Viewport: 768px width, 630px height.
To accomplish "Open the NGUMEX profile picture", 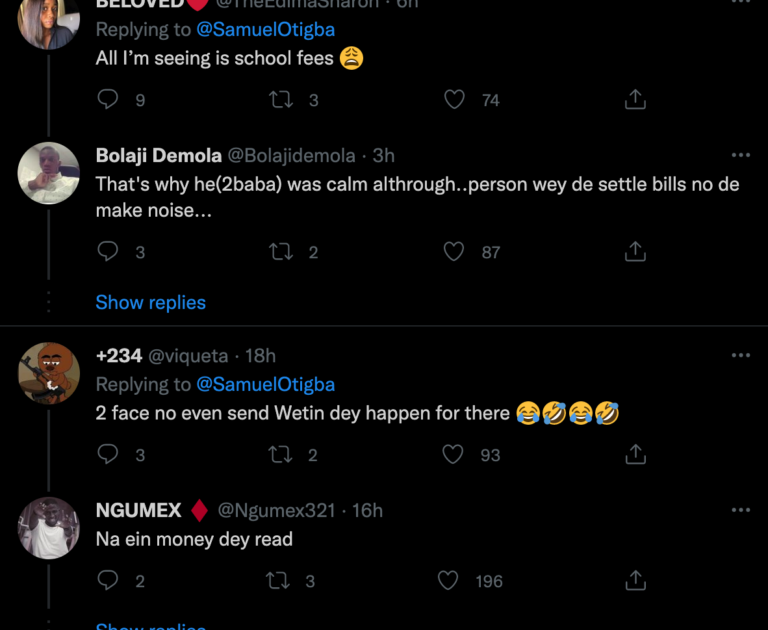I will click(49, 527).
